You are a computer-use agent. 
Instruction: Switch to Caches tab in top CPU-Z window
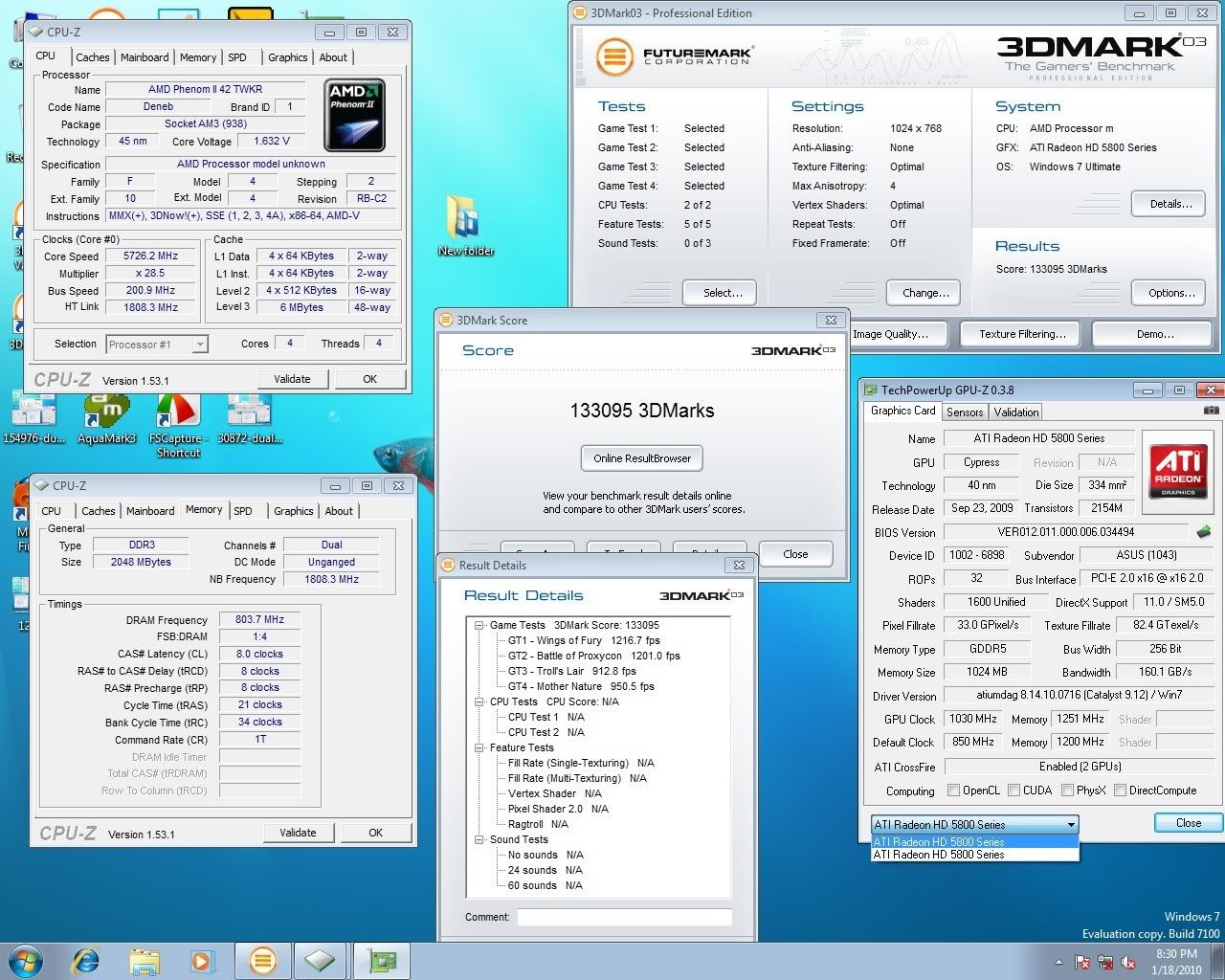pos(93,57)
